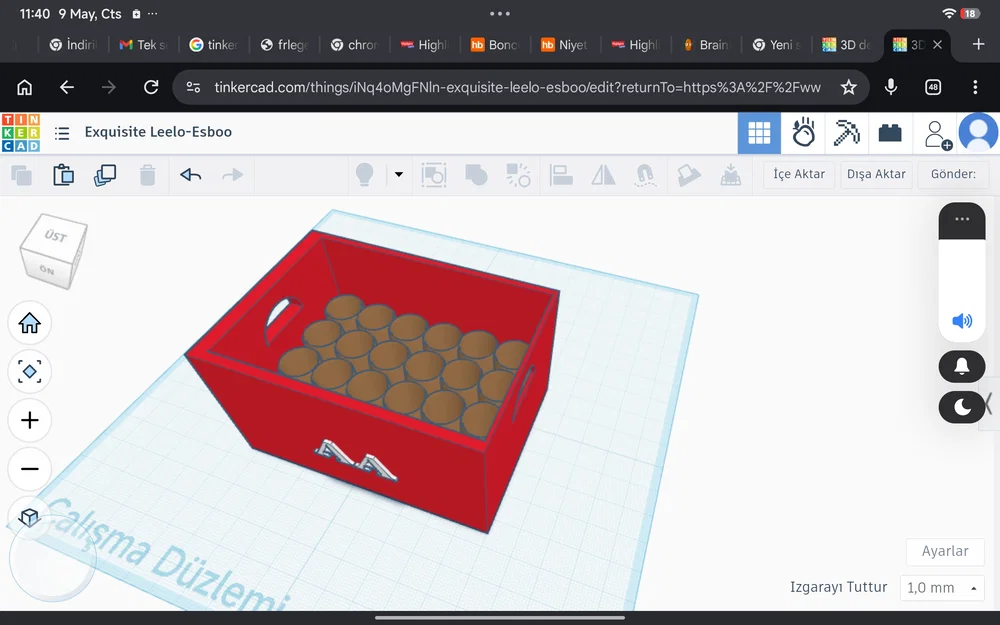
Task: Switch to the Tek s Gmail tab
Action: tap(143, 45)
